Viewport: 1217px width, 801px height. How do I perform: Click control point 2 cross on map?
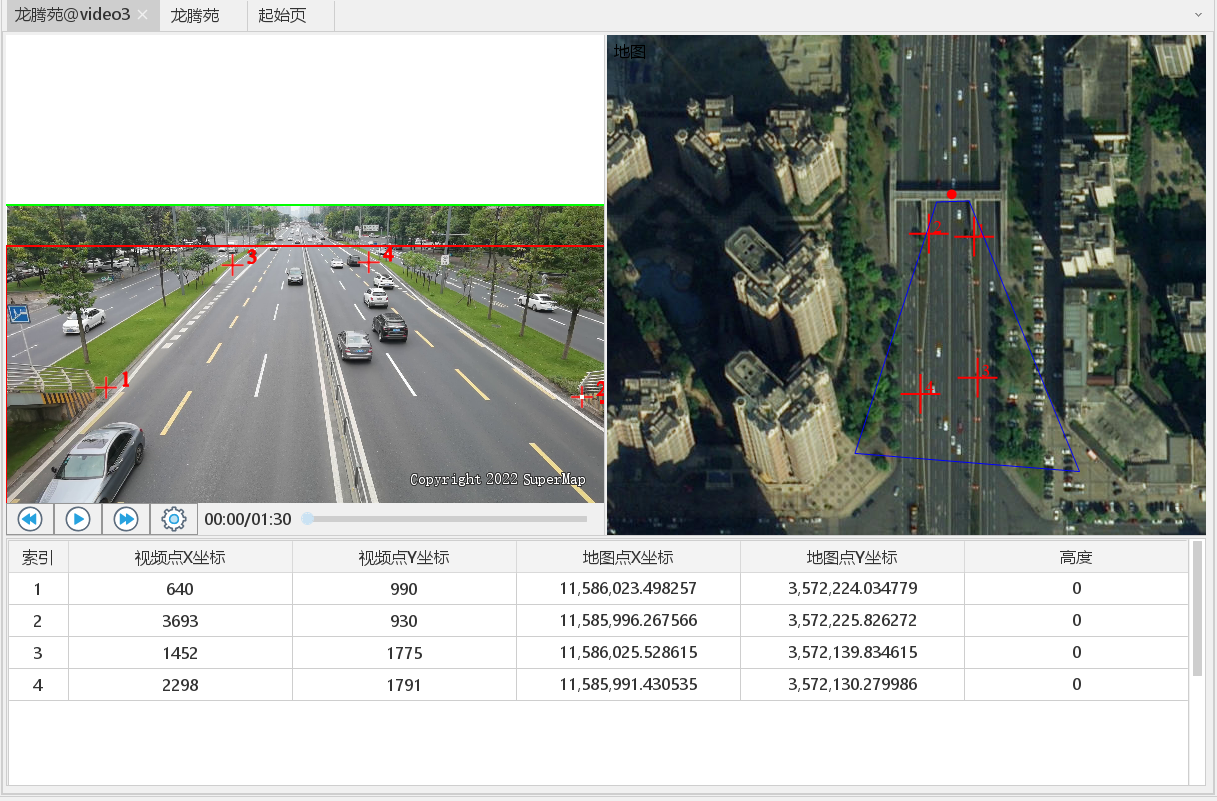pos(928,234)
